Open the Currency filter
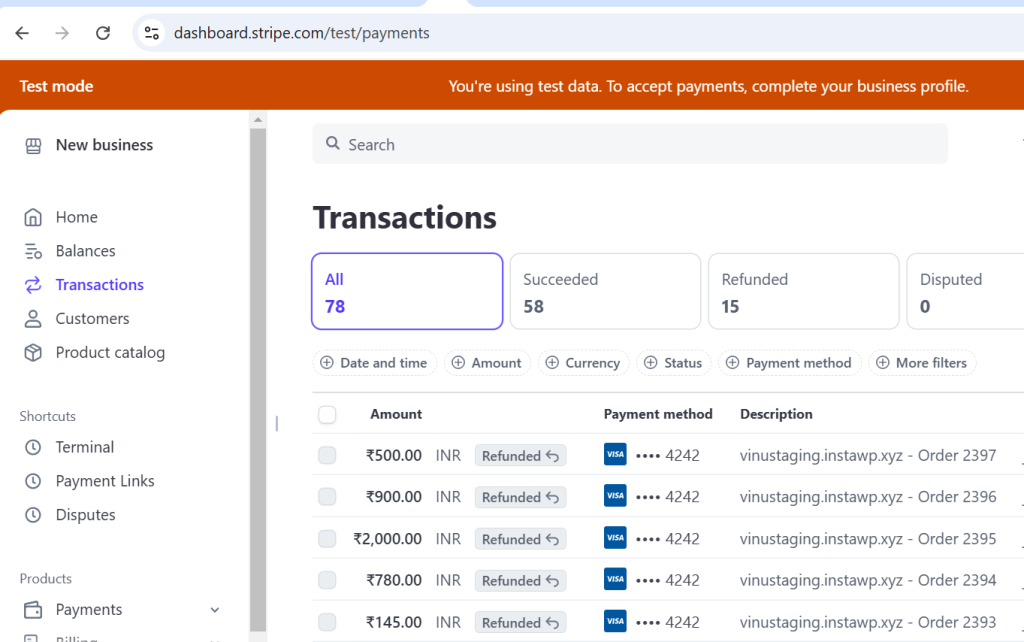Image resolution: width=1024 pixels, height=642 pixels. pos(583,362)
